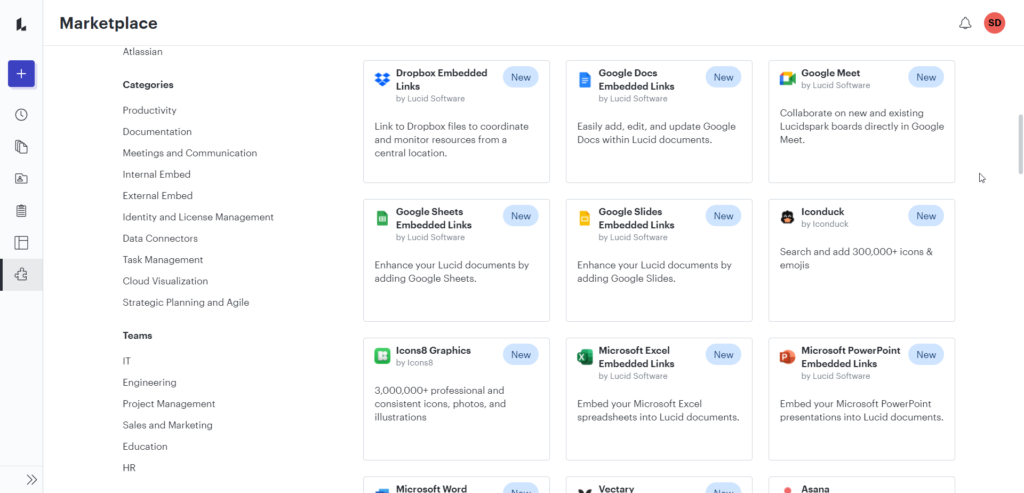Filter by Project Management team

pos(169,404)
